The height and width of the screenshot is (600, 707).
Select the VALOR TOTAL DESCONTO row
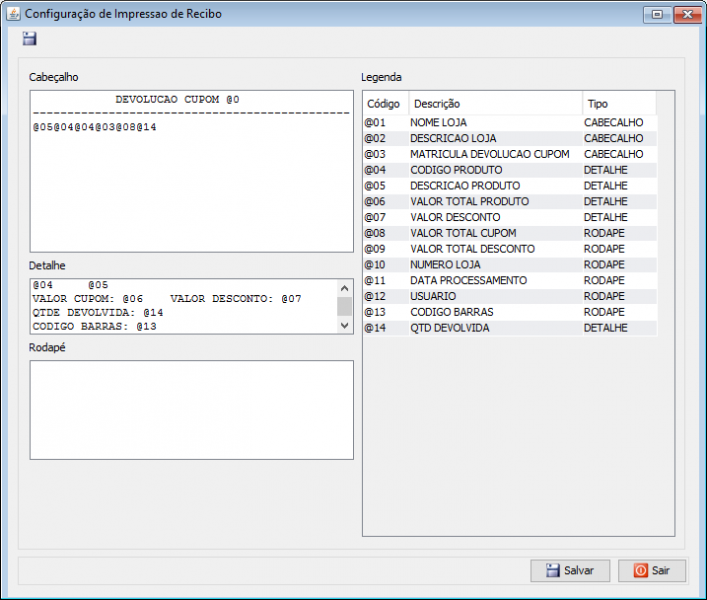click(510, 249)
